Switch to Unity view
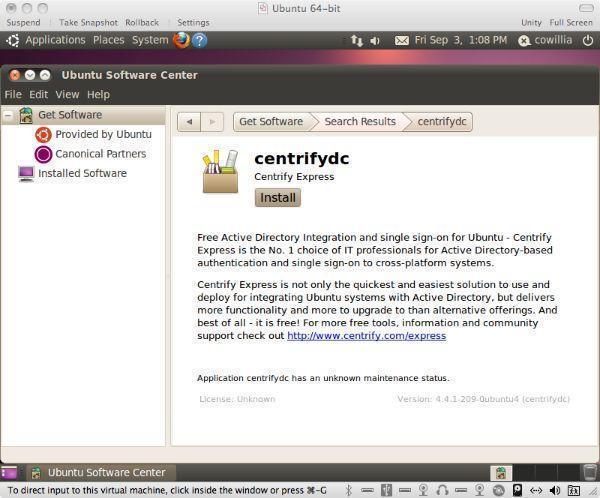 click(x=531, y=23)
